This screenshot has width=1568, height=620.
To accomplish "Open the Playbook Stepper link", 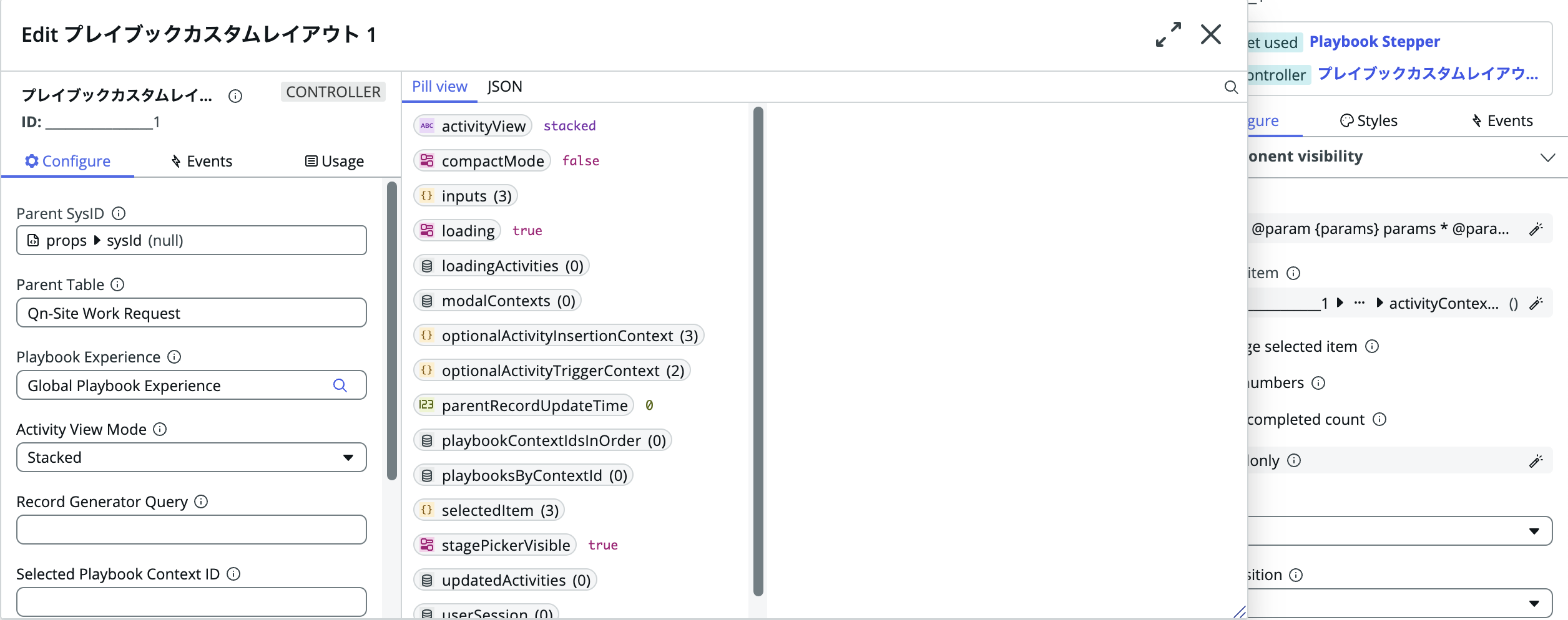I will coord(1374,42).
